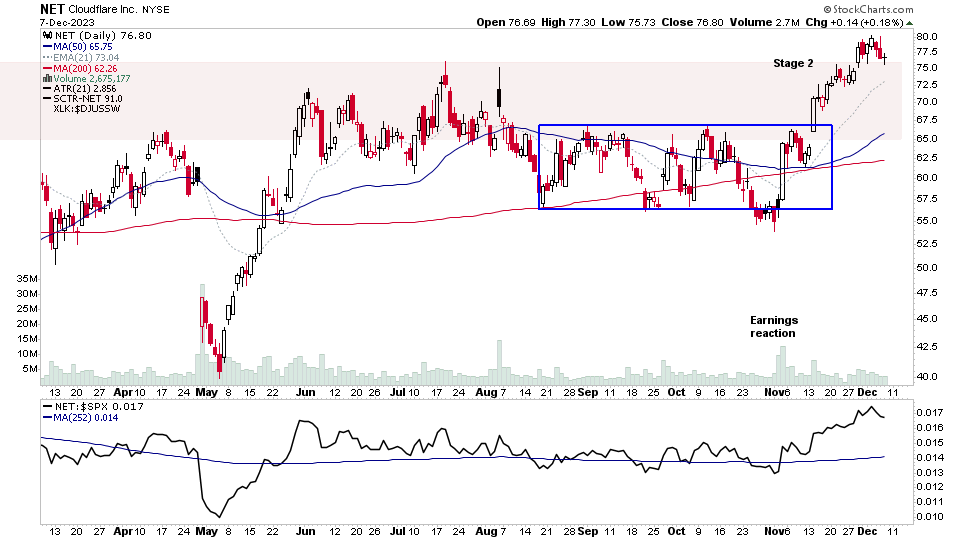The image size is (960, 540).
Task: Click the 0.010 relative strength axis label
Action: [x=929, y=517]
